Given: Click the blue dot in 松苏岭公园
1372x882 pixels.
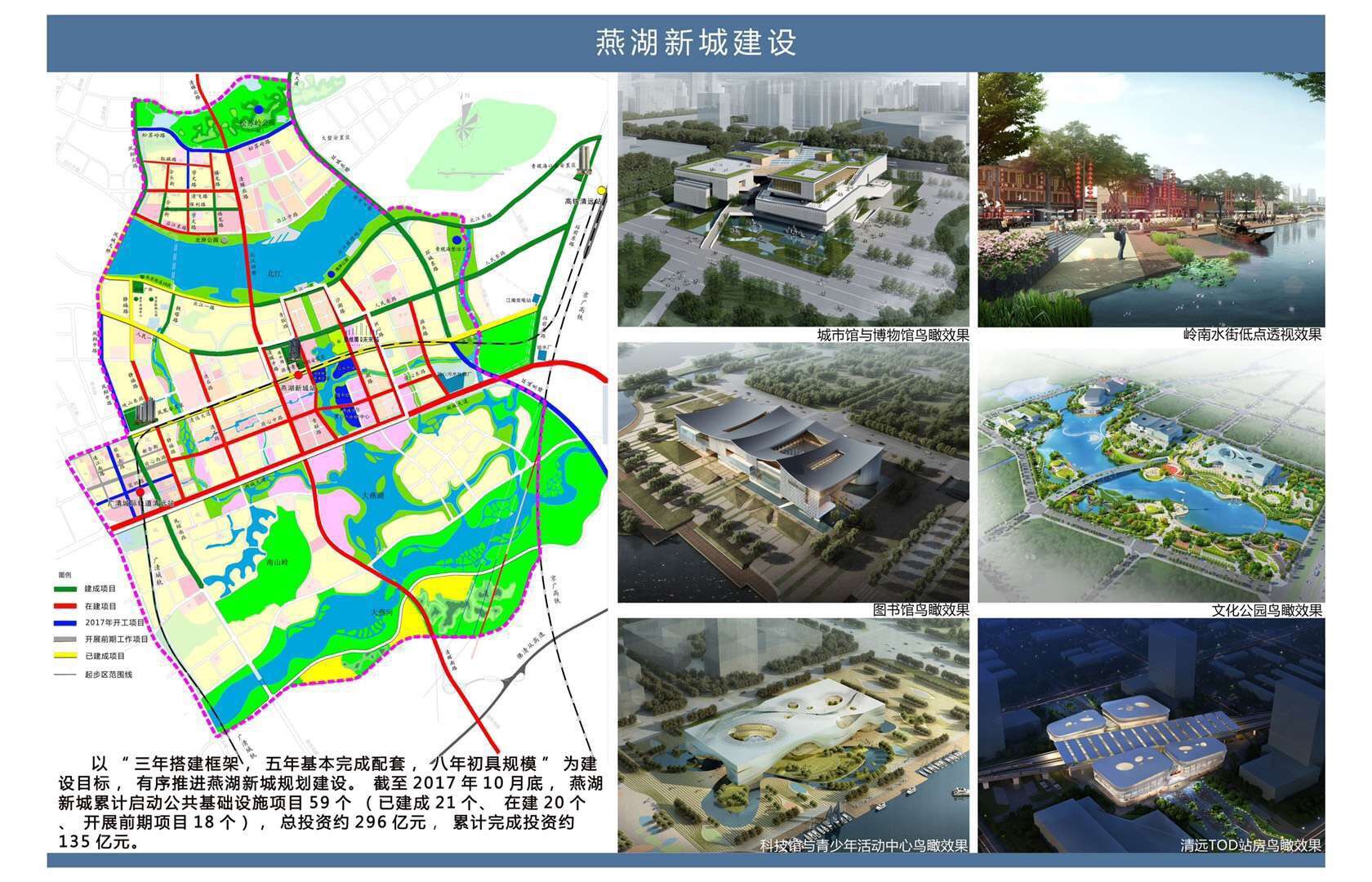Looking at the screenshot, I should [258, 109].
